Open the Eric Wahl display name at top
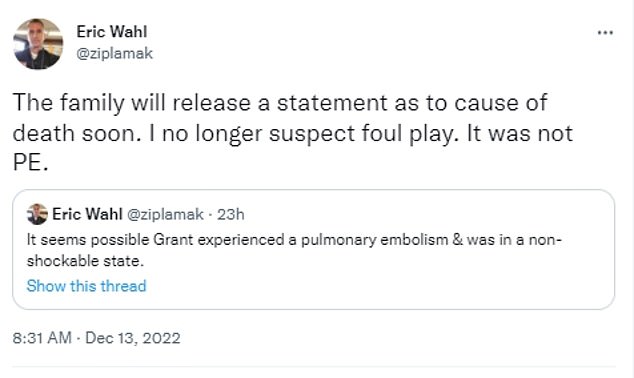 112,32
